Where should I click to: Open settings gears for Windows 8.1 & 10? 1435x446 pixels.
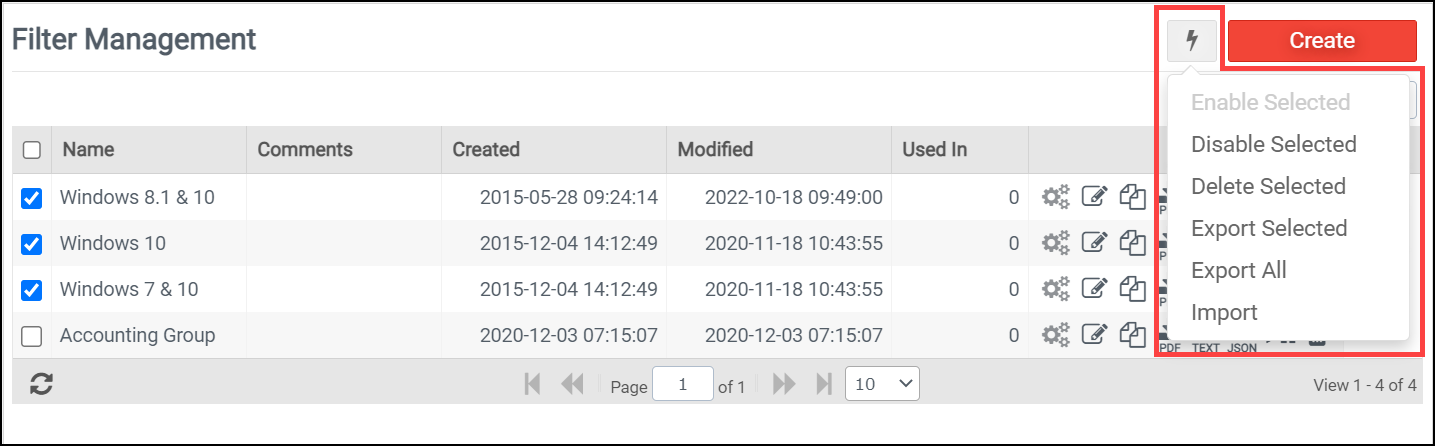tap(1056, 197)
